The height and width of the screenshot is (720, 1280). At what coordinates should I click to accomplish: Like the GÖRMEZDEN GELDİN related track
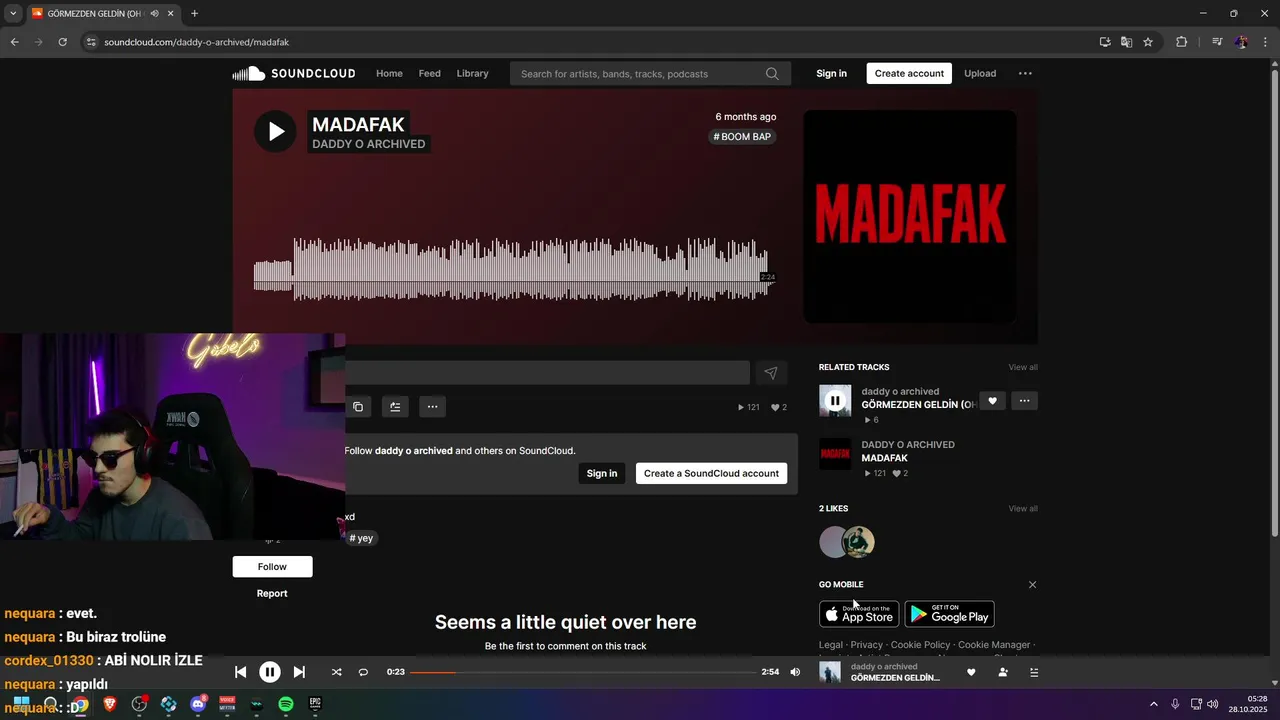(x=992, y=401)
